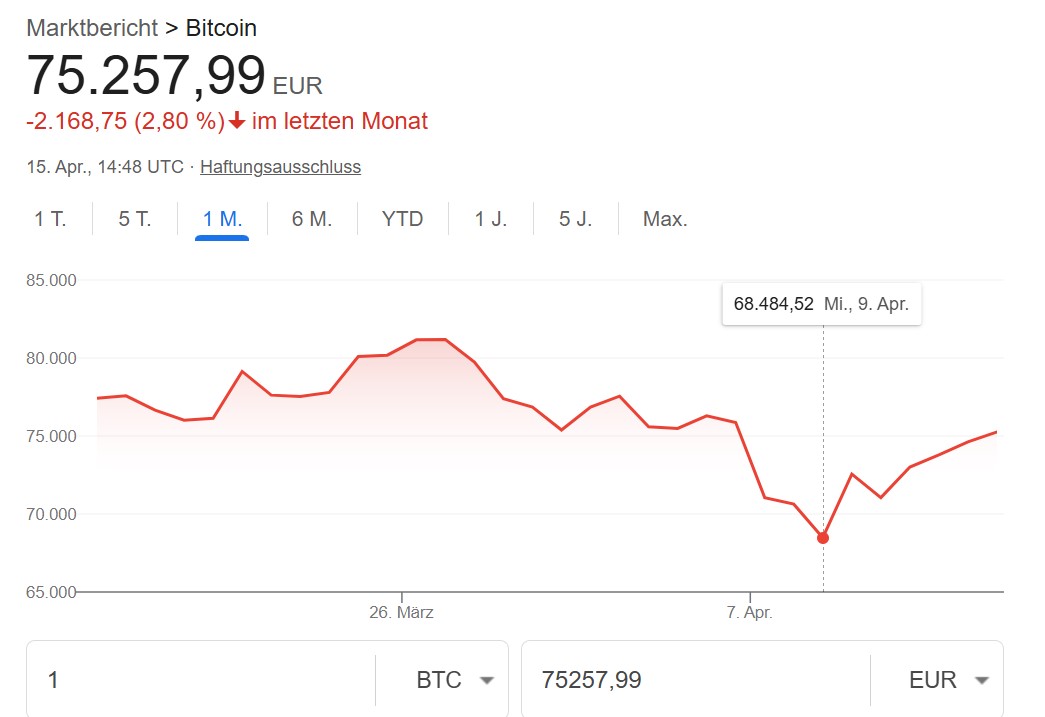The image size is (1045, 717).
Task: Switch to the 6 M. time range
Action: [312, 219]
